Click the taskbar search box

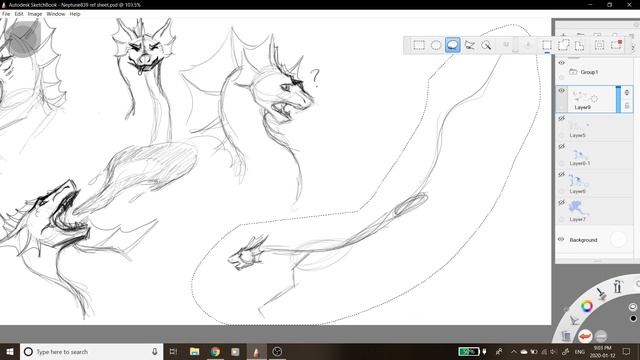[91, 351]
